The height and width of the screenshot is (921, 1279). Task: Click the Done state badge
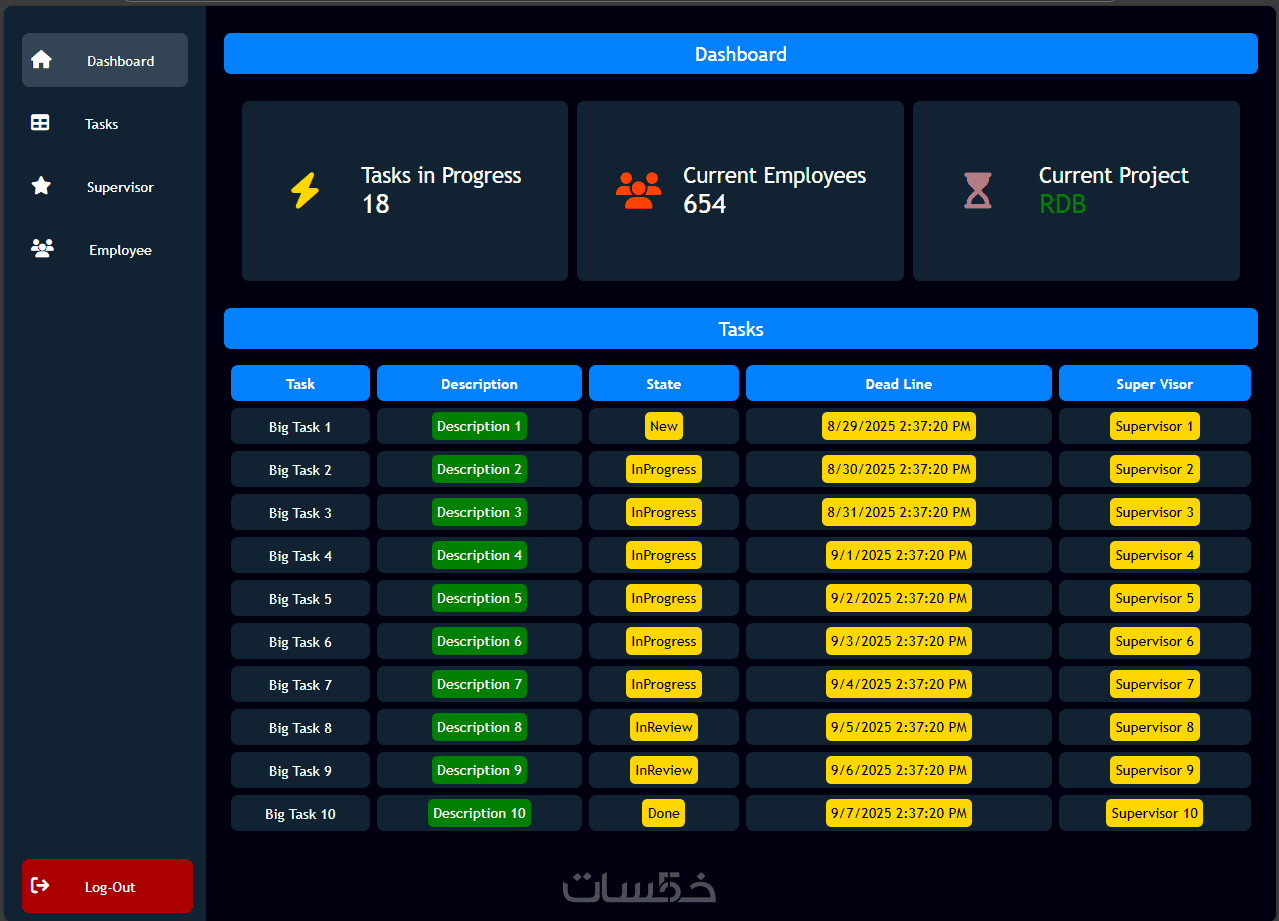tap(664, 813)
